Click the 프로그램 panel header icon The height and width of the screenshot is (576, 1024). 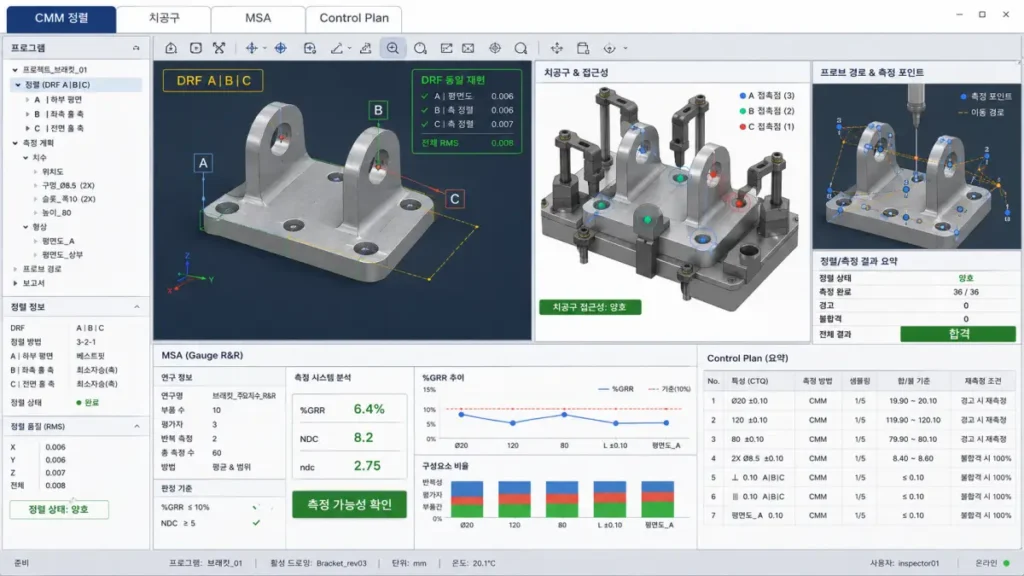[x=136, y=48]
